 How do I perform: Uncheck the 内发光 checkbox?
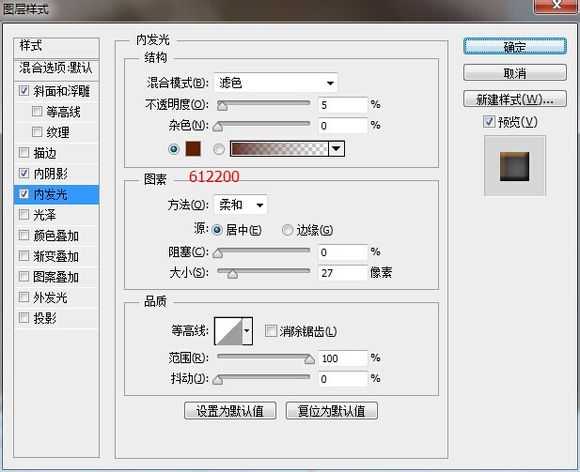[x=24, y=194]
